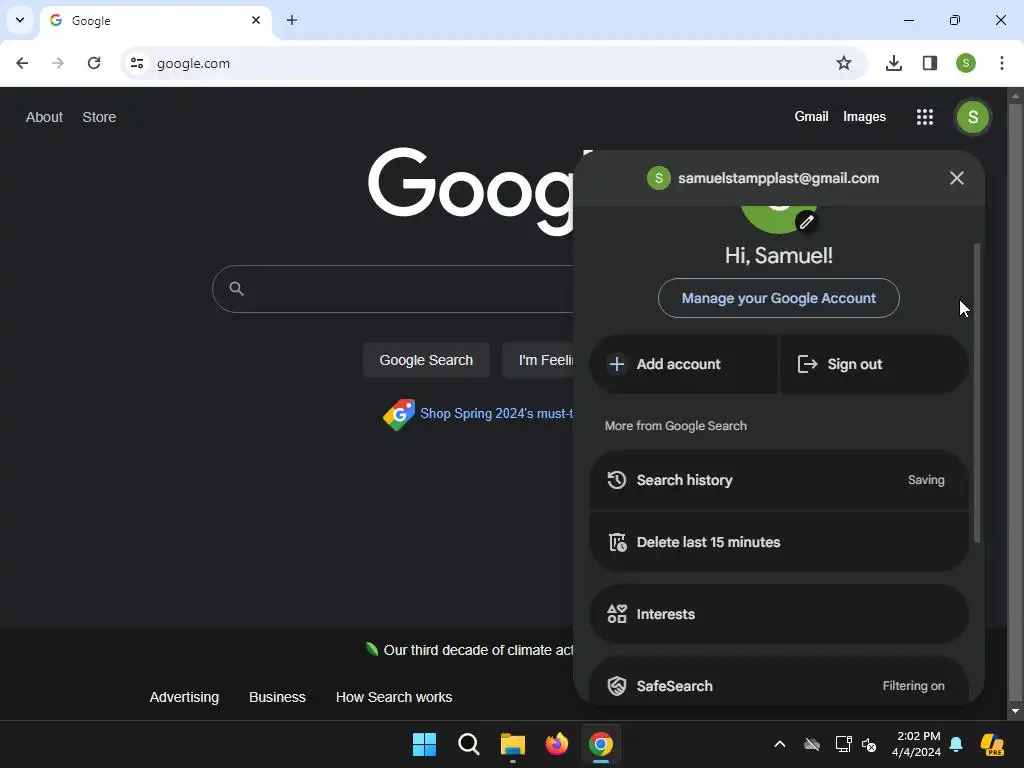
Task: Click the Google account avatar on the page
Action: coord(972,117)
